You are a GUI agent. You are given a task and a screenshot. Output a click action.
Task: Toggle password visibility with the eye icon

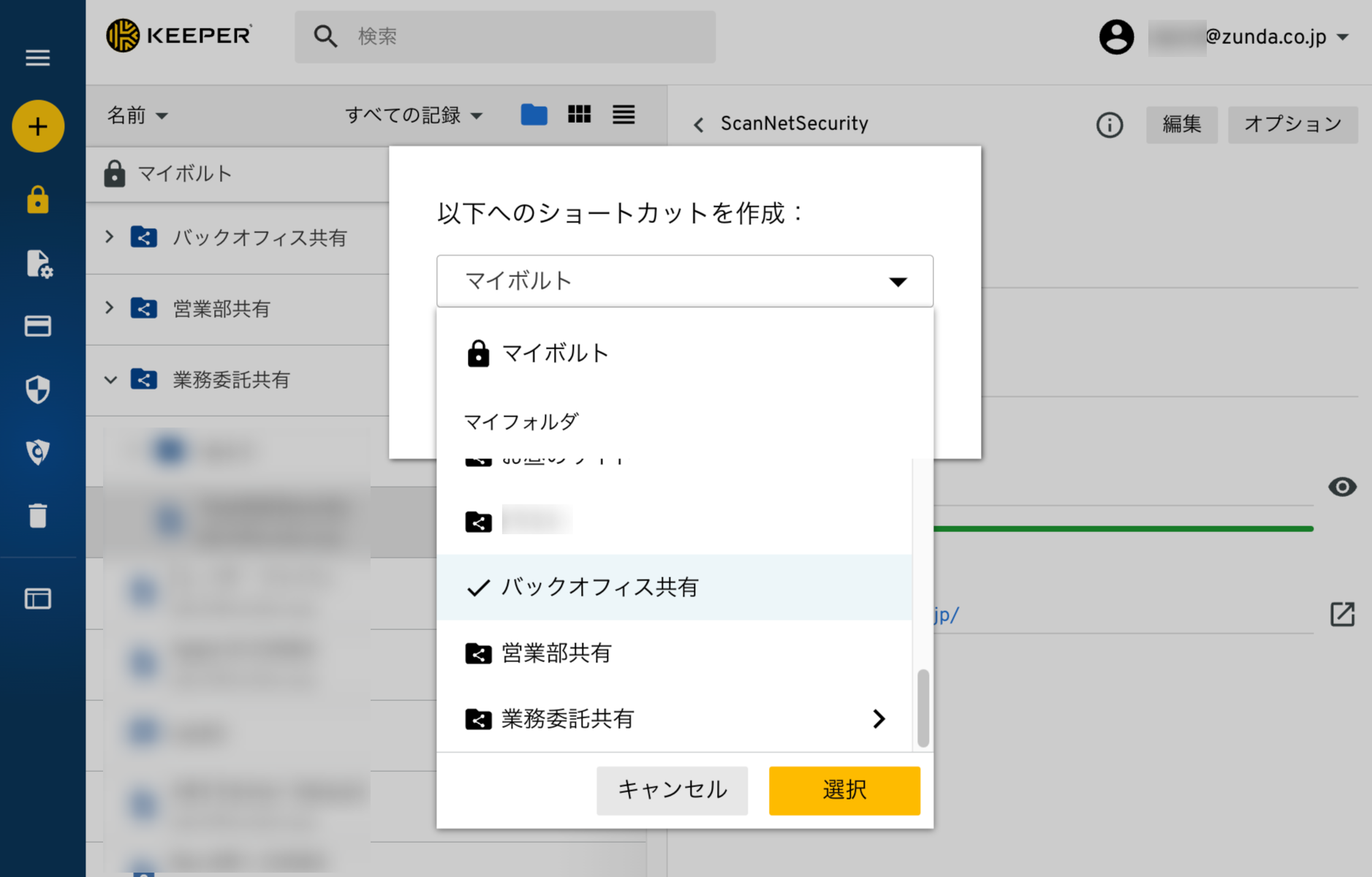coord(1343,487)
